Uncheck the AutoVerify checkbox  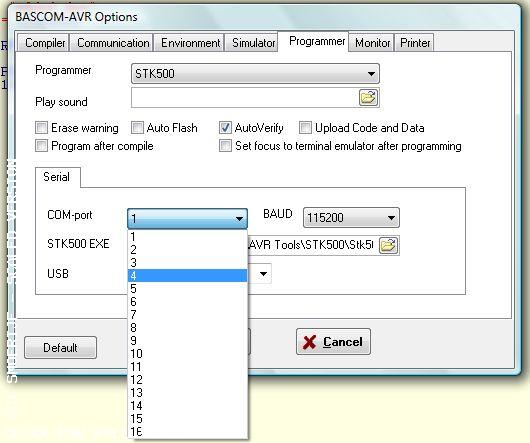pyautogui.click(x=225, y=128)
